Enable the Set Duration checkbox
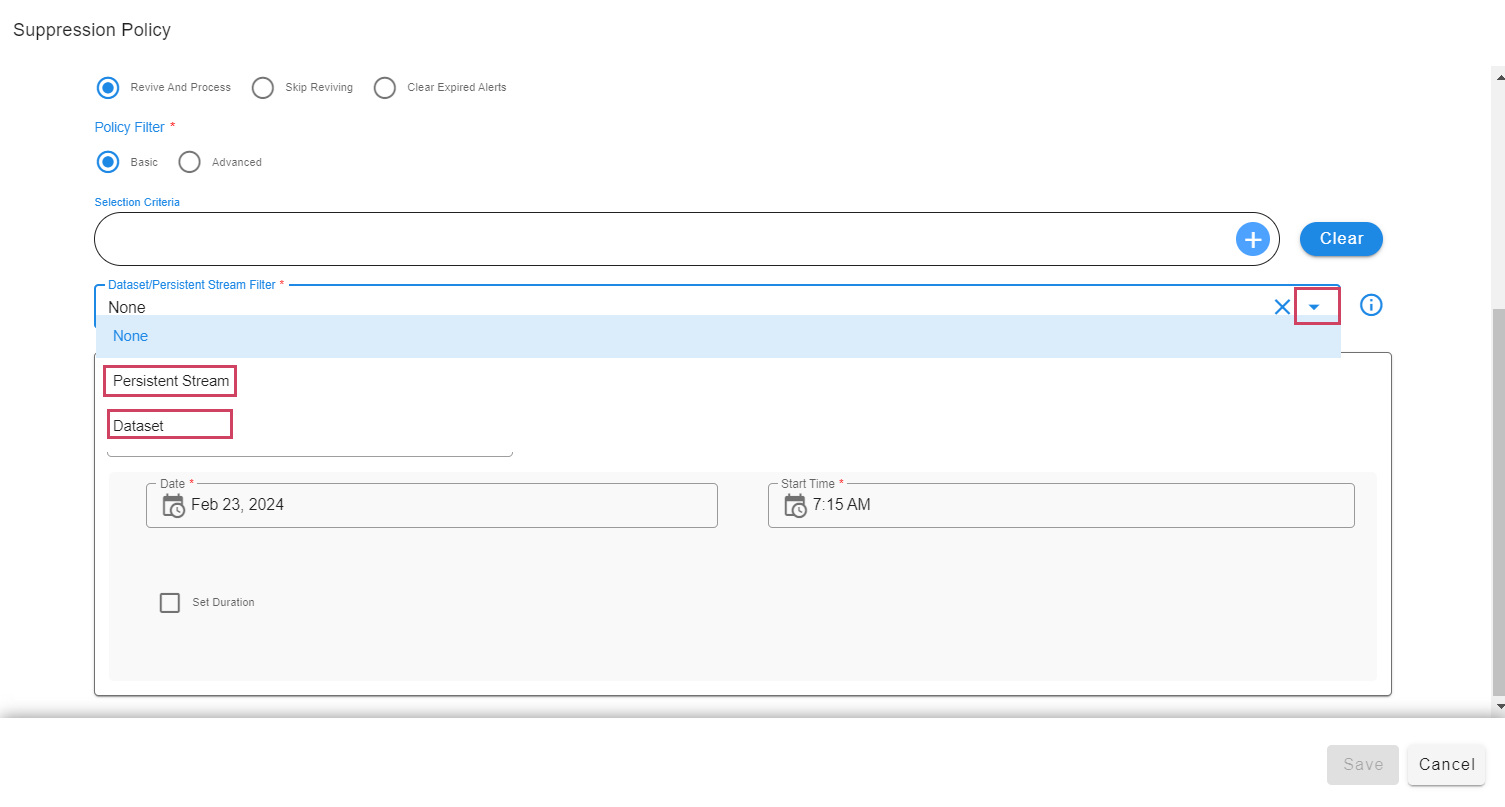 170,603
